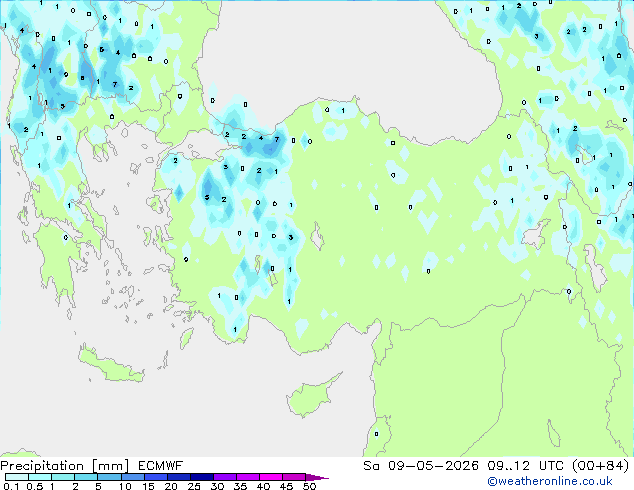Select the 0.5–1 mm legend swatch
Viewport: 634px width, 490px height.
[40, 477]
